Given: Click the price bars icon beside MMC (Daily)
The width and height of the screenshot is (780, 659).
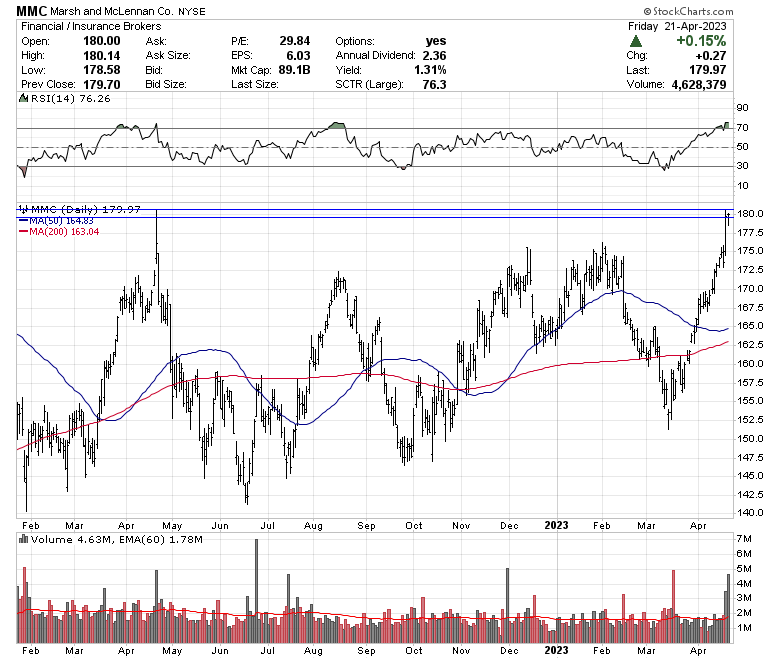Looking at the screenshot, I should [23, 209].
